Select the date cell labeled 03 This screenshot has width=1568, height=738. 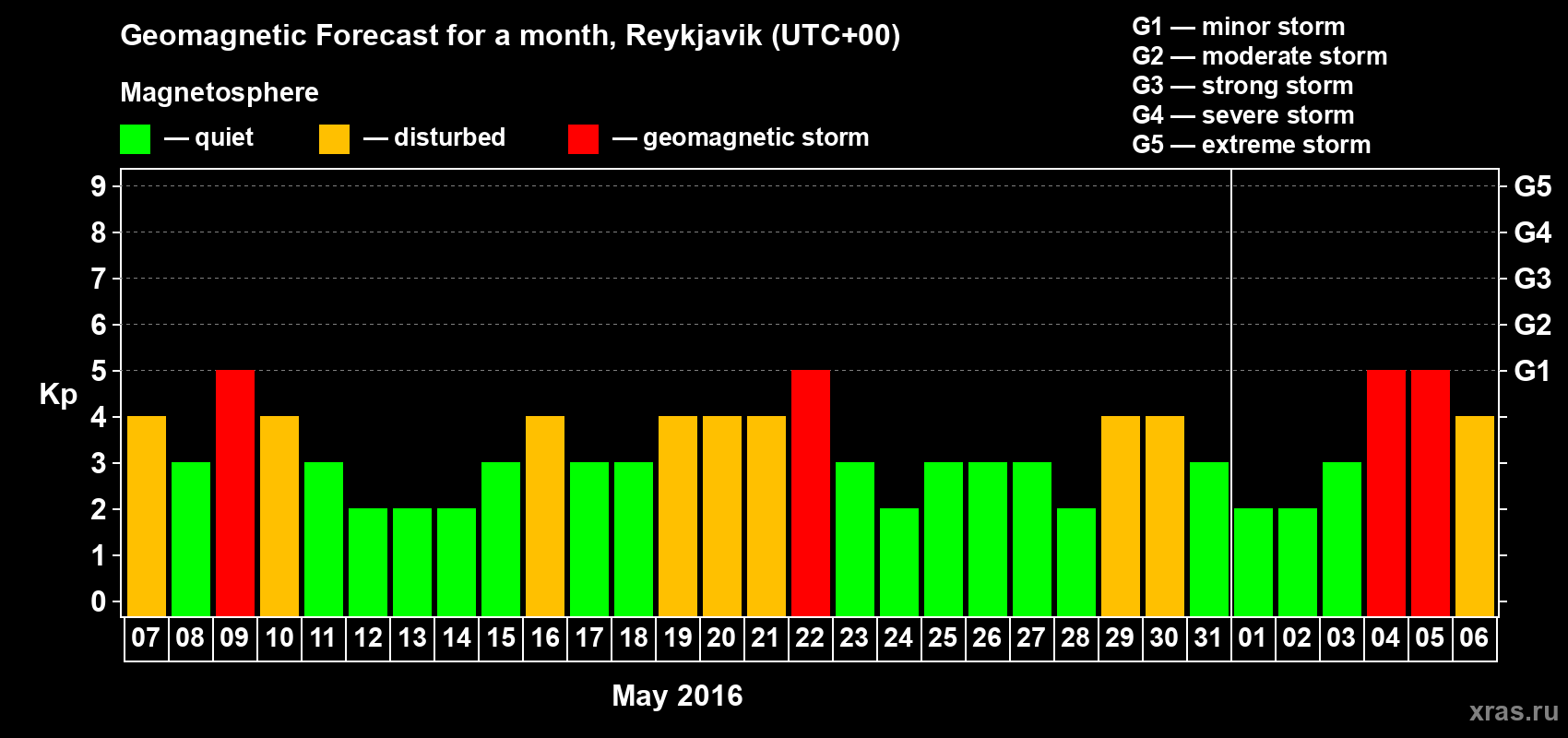[x=1342, y=638]
